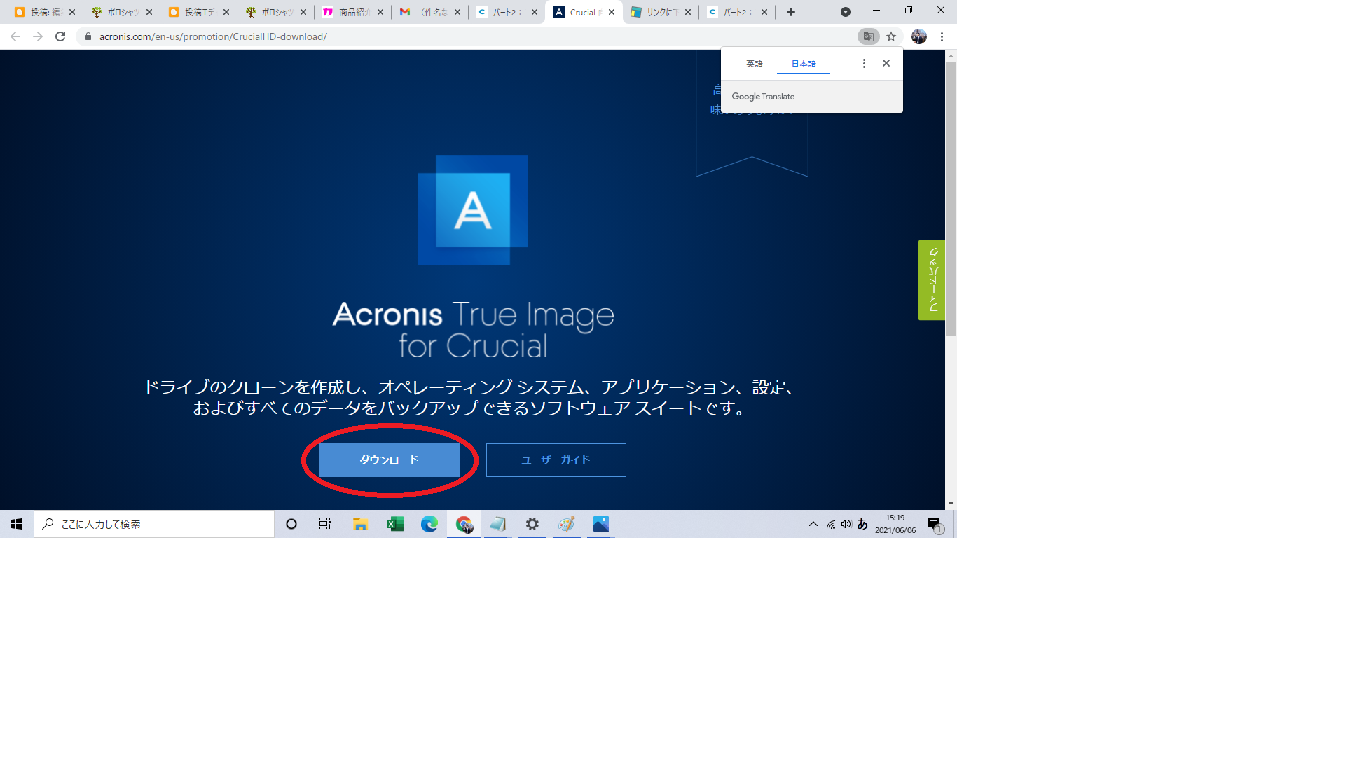
Task: Open translate popup options (three dots)
Action: 864,63
